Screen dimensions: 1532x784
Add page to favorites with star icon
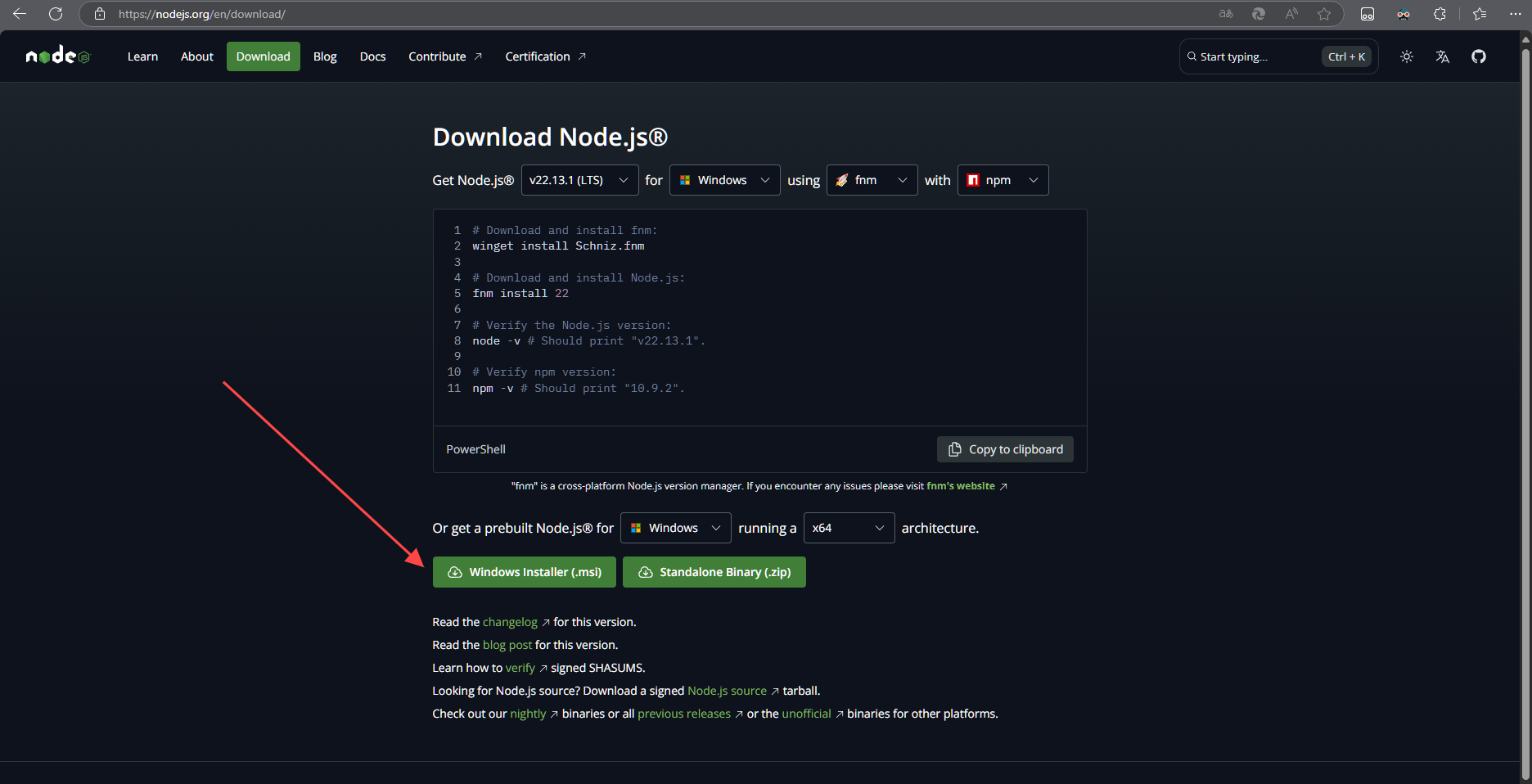pyautogui.click(x=1323, y=14)
